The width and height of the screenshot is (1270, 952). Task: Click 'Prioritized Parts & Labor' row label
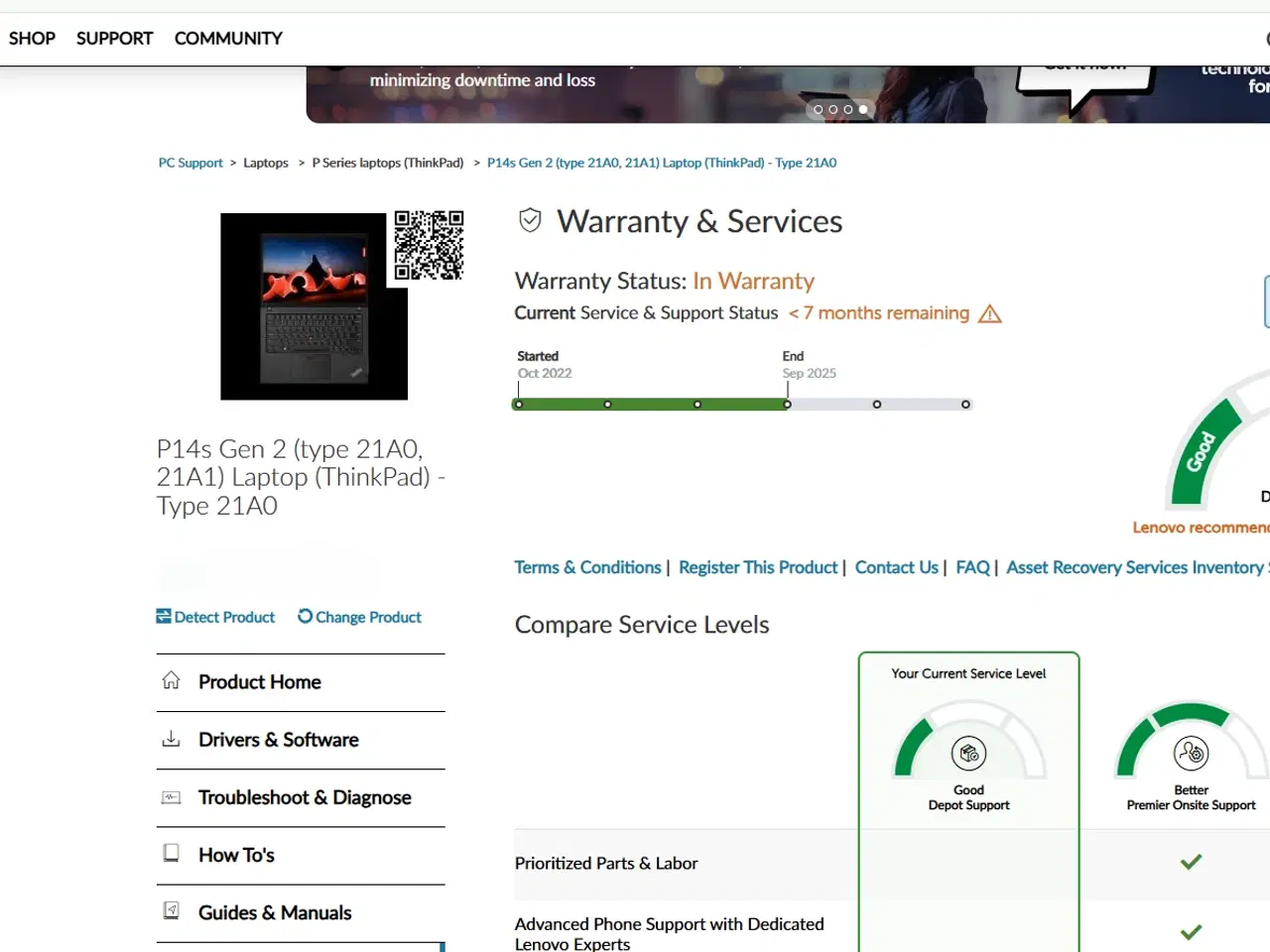tap(606, 864)
